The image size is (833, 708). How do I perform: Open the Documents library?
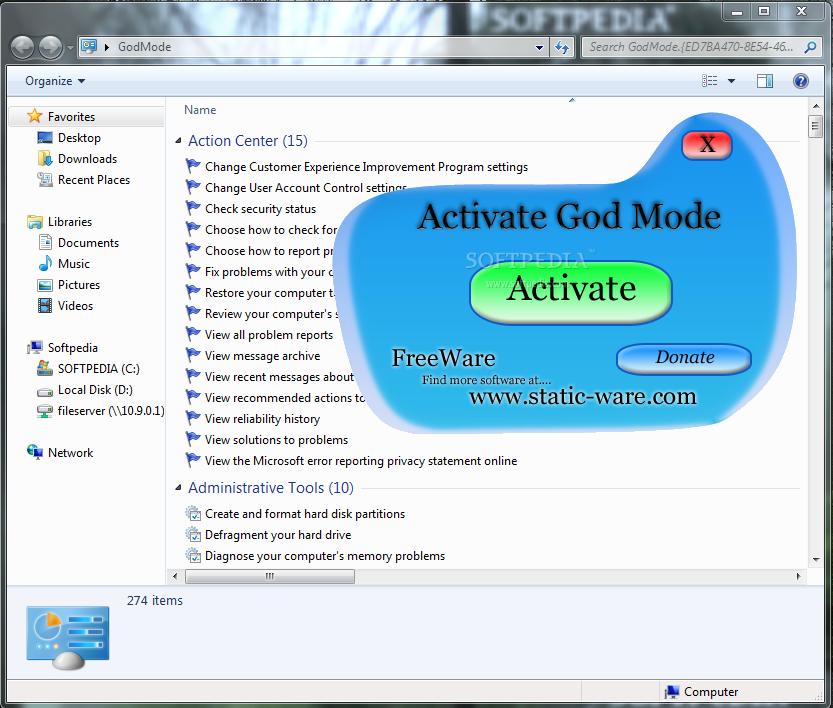click(88, 243)
